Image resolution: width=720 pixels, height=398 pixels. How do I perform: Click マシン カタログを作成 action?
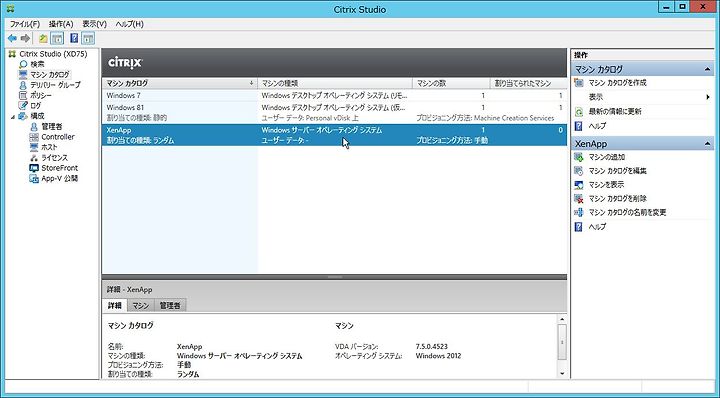[x=617, y=83]
